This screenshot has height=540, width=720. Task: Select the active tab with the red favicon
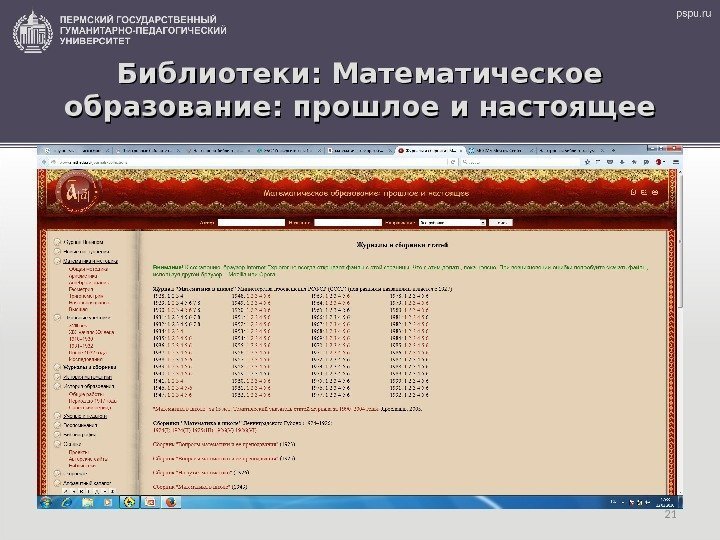[x=431, y=150]
